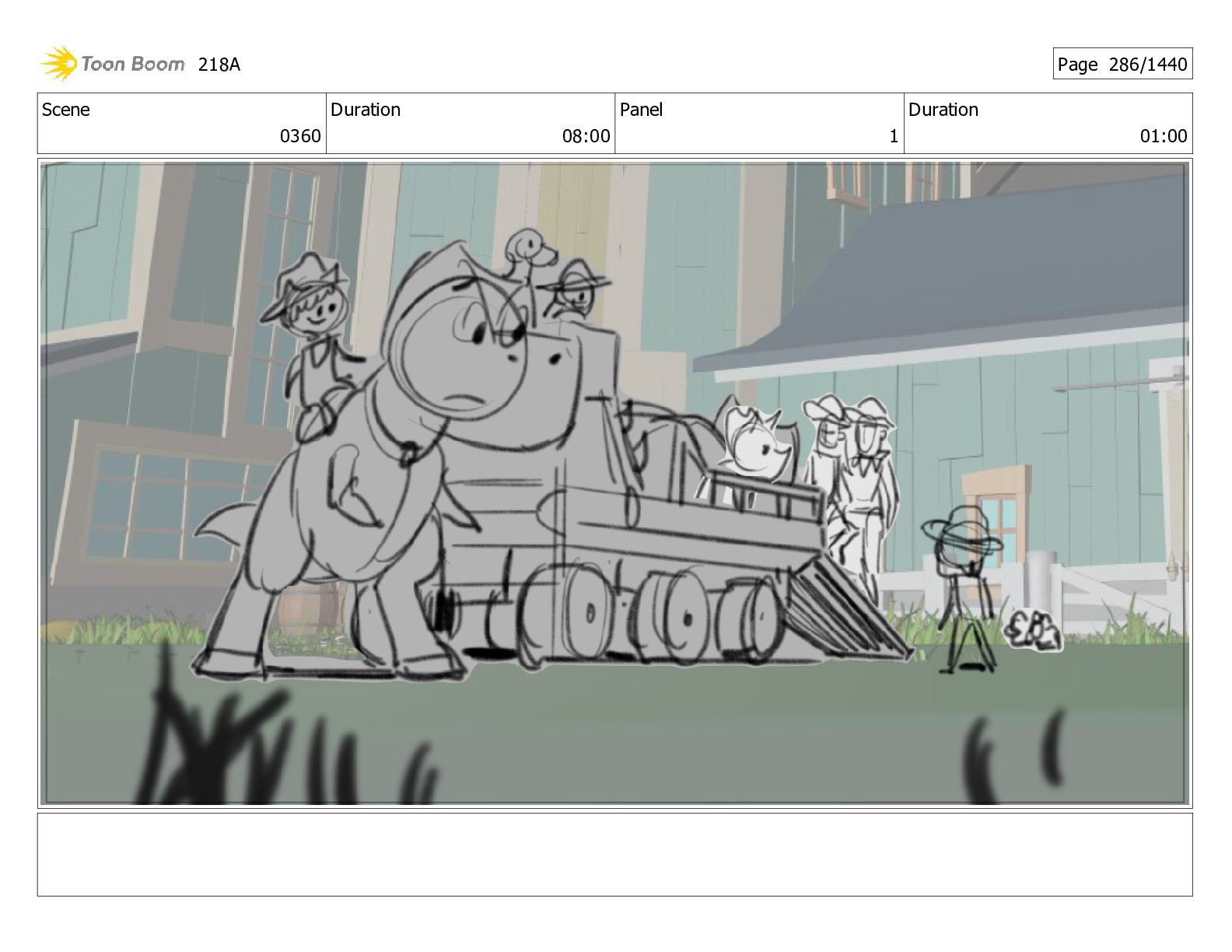The height and width of the screenshot is (952, 1232).
Task: Click panel duration value '01:00'
Action: coord(1164,136)
